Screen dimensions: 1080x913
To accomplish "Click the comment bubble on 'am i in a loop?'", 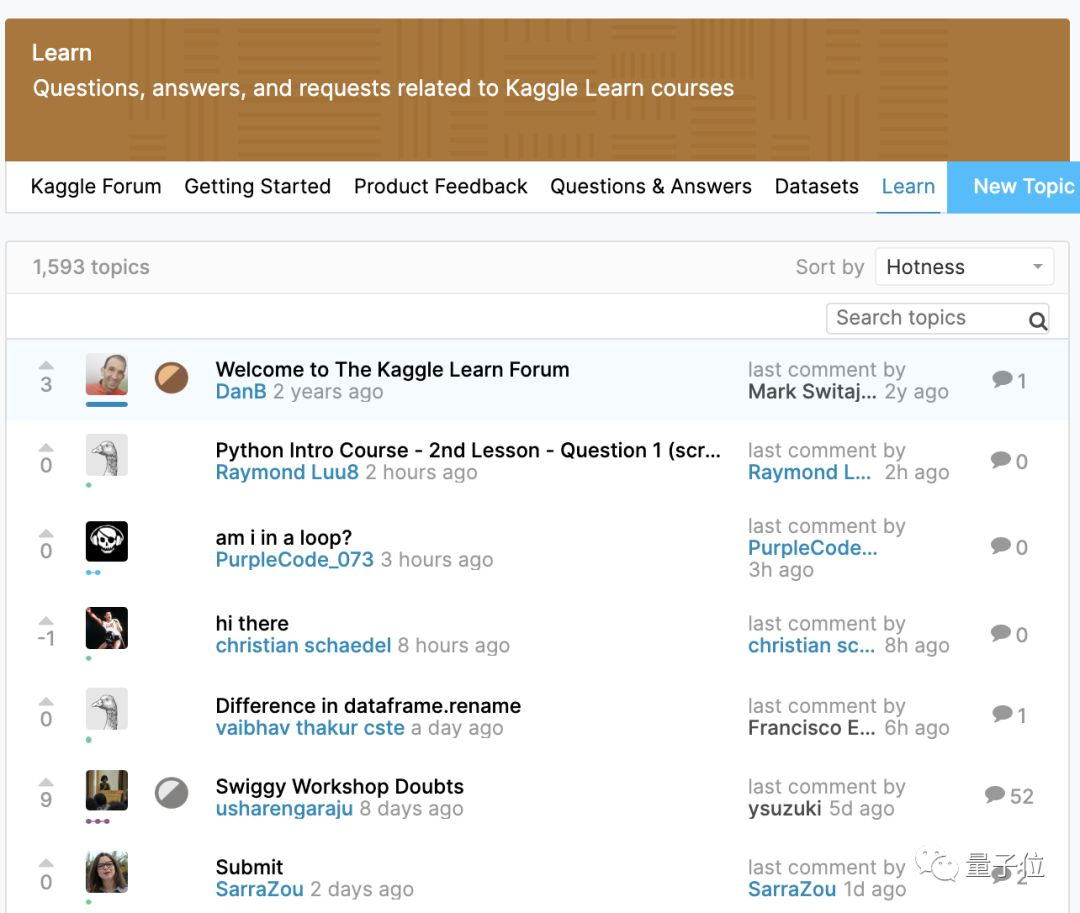I will [1001, 545].
